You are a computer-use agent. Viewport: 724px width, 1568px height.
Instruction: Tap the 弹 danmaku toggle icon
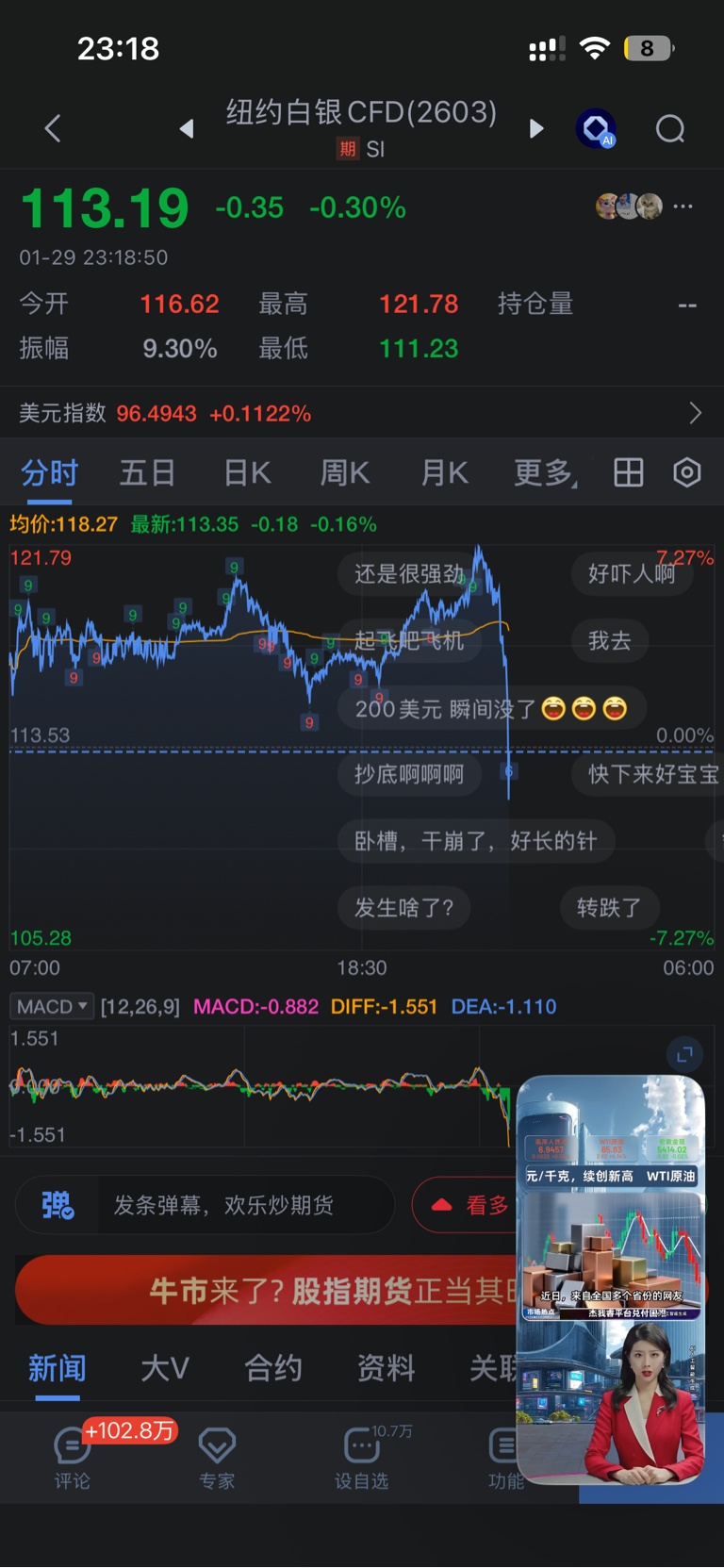click(x=58, y=1205)
